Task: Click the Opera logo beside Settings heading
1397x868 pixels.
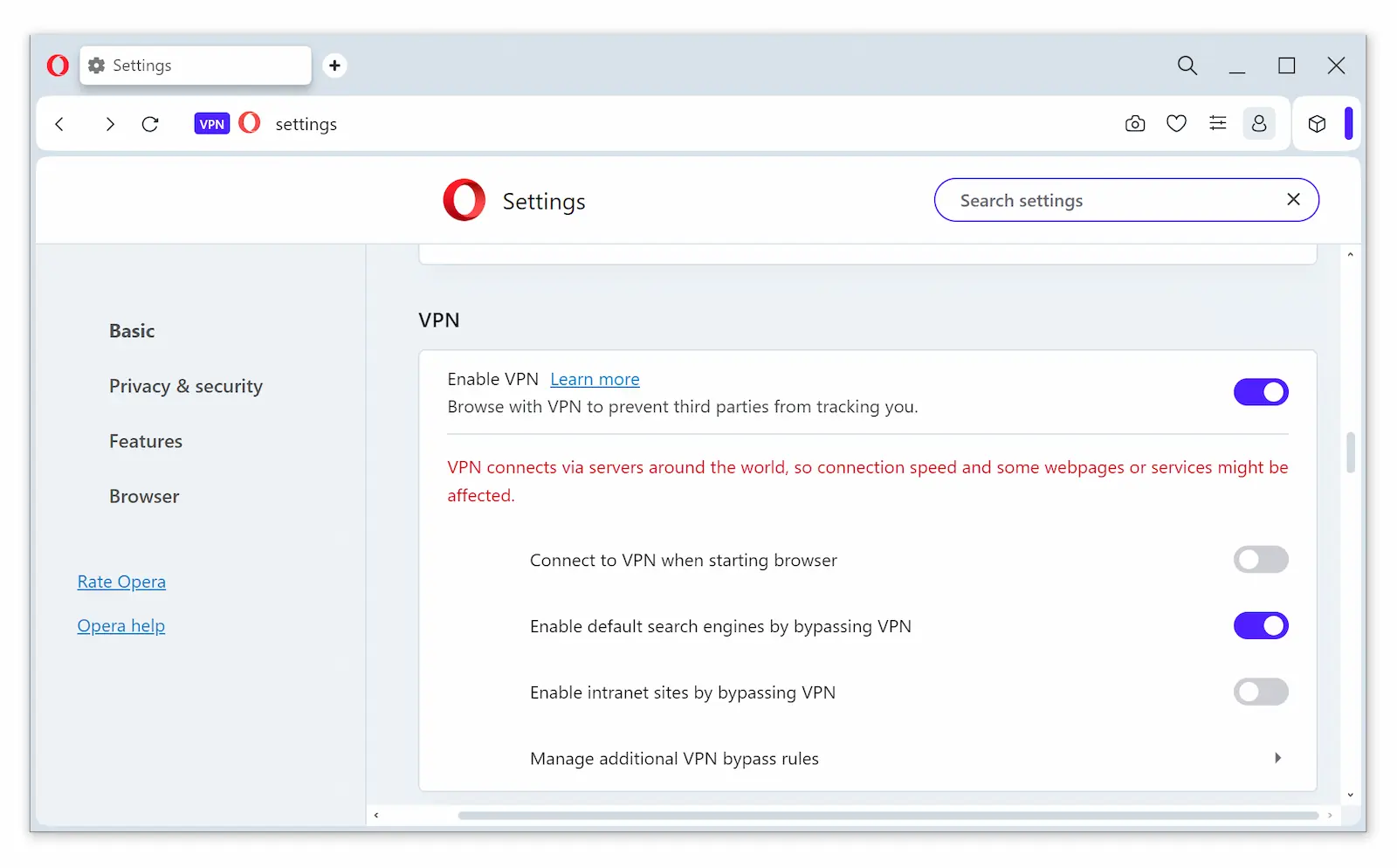Action: pyautogui.click(x=465, y=200)
